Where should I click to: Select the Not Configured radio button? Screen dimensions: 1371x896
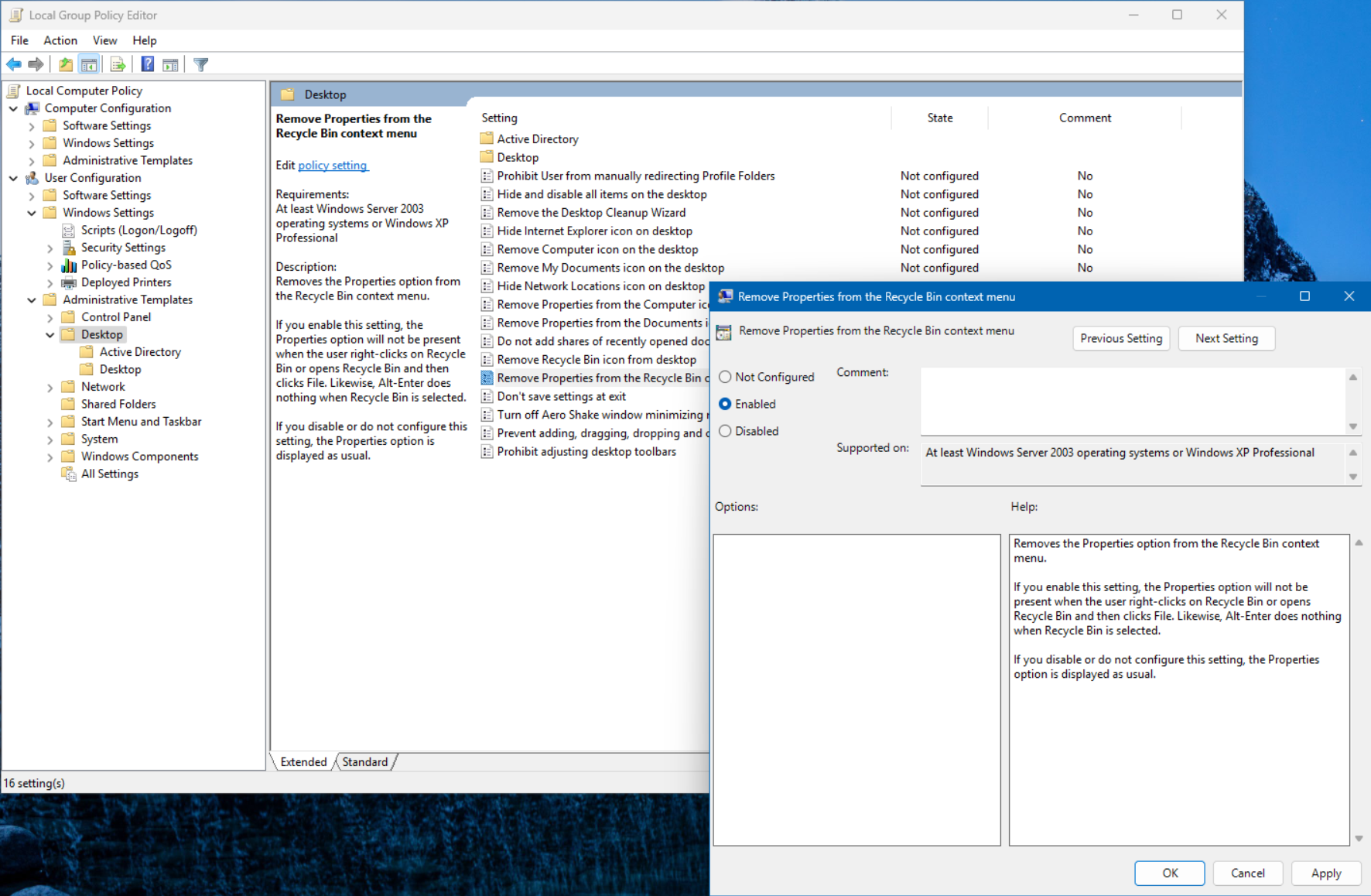click(725, 377)
